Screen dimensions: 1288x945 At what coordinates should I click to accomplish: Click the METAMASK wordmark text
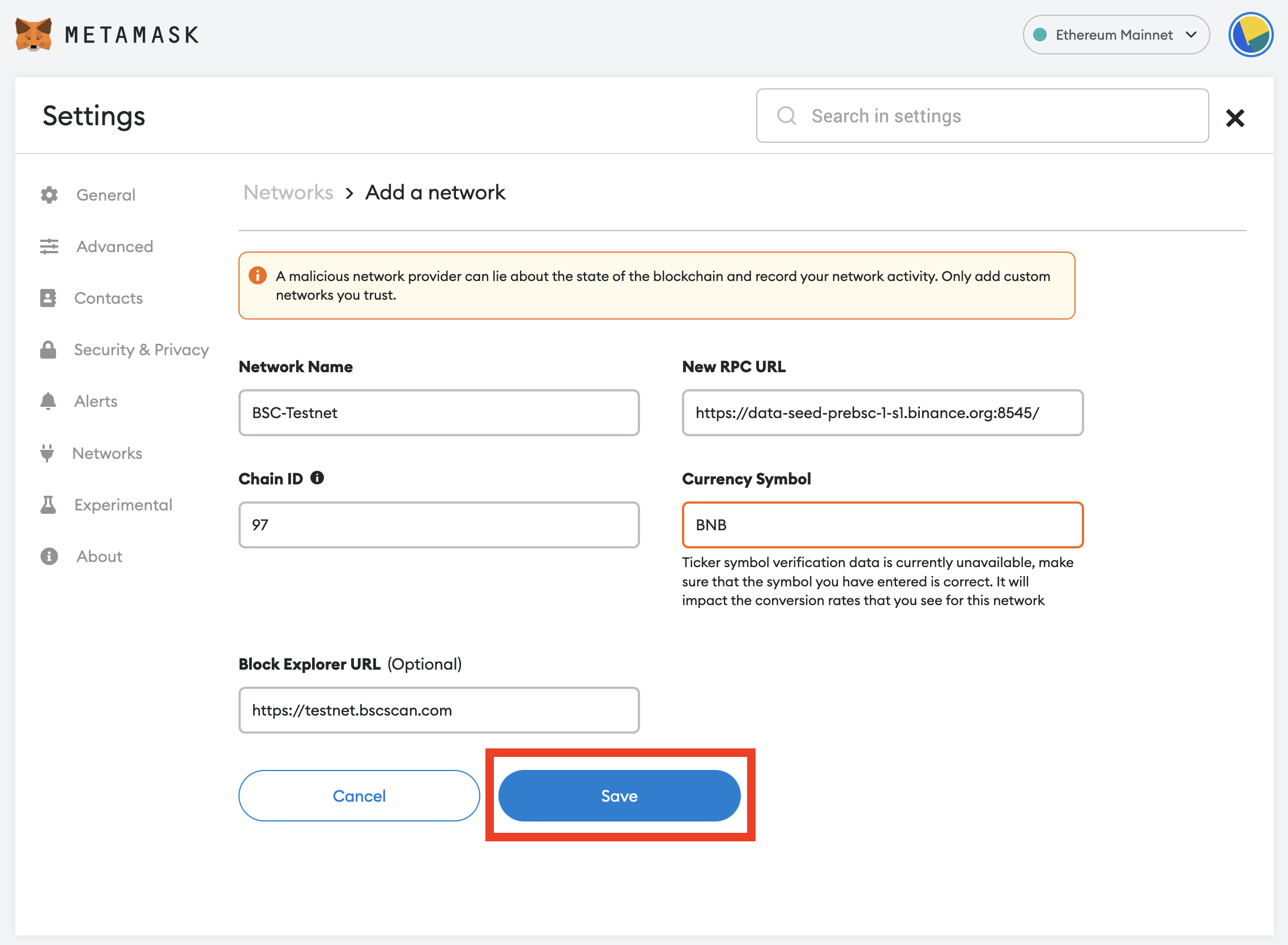132,35
